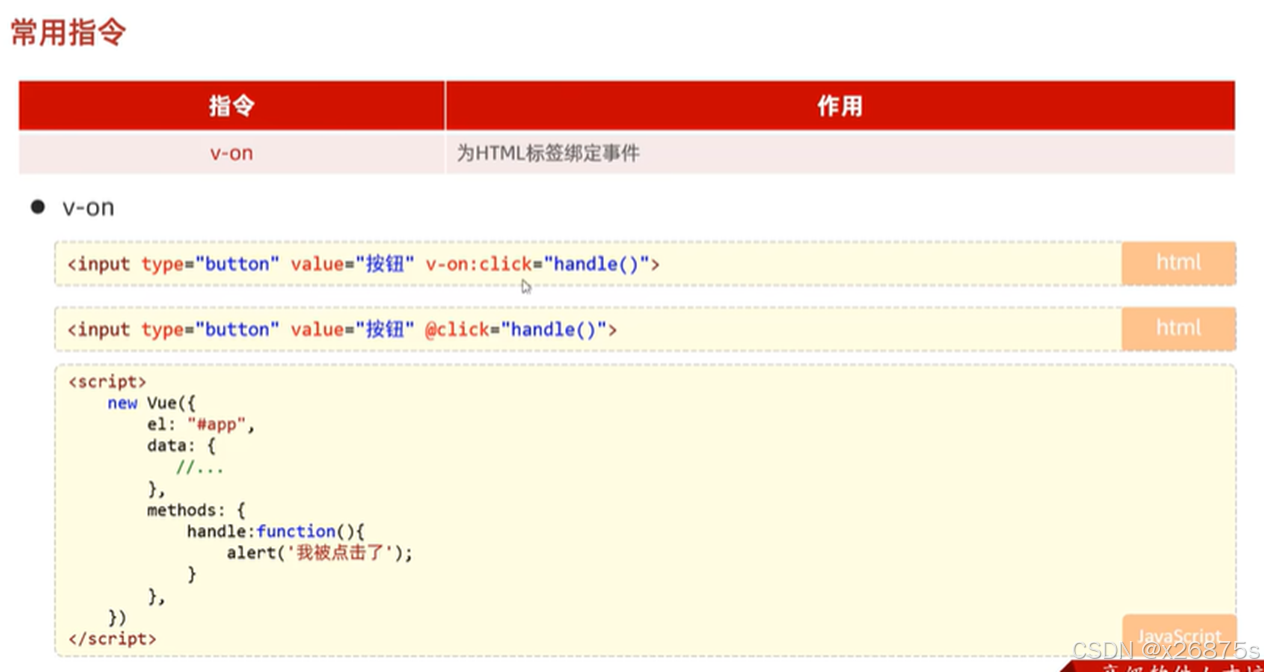Screen dimensions: 1264x672
Task: Click the @click input code line
Action: (342, 329)
